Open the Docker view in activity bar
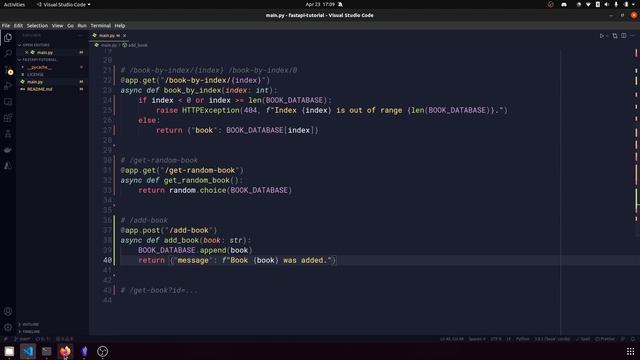 [8, 150]
